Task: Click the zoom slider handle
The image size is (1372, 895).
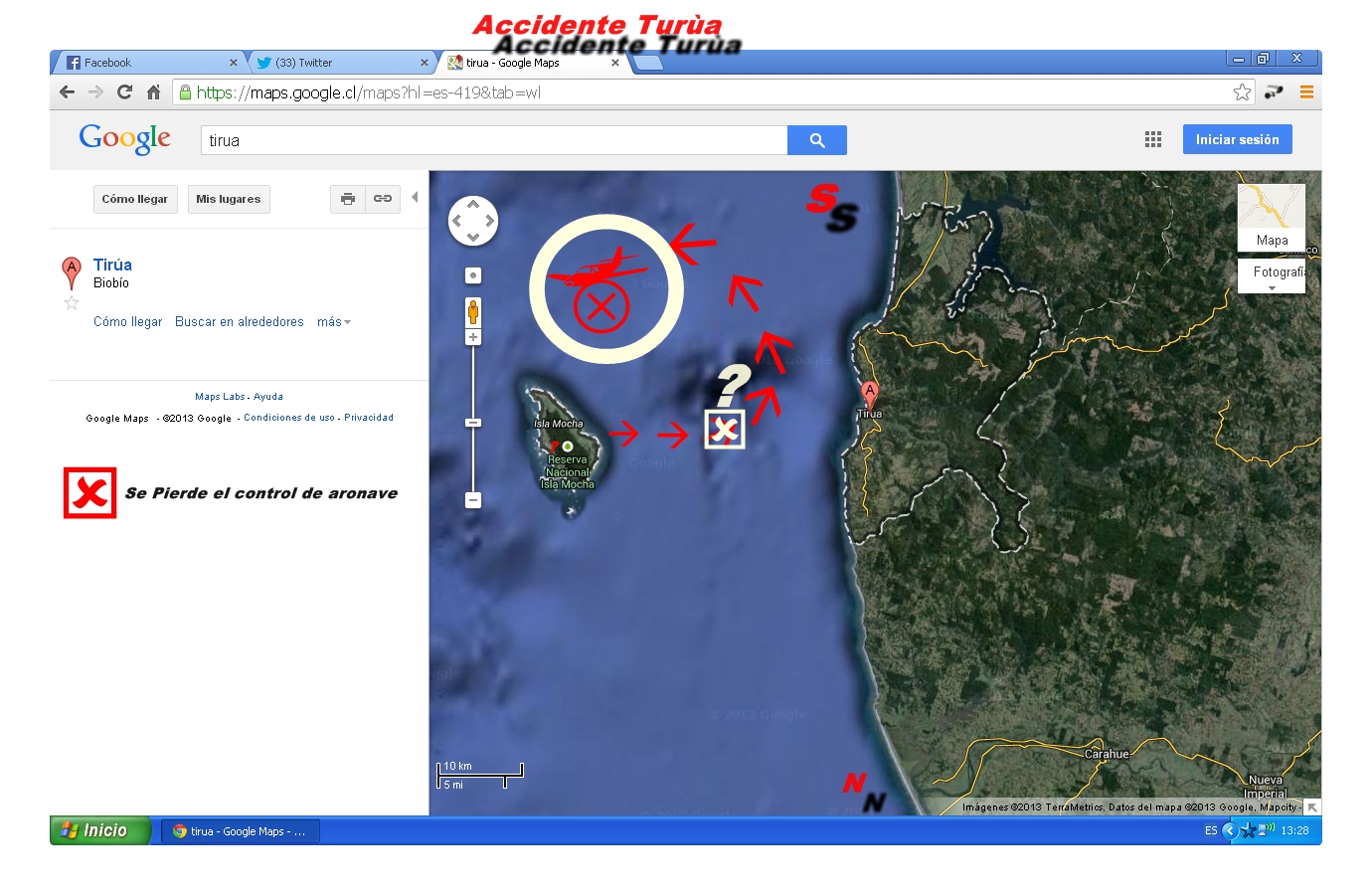Action: (473, 423)
